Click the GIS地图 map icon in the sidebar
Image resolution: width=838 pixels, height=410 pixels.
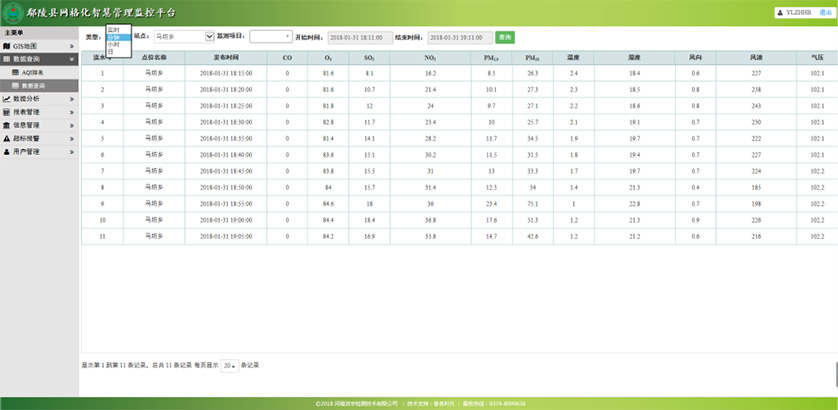tap(6, 47)
